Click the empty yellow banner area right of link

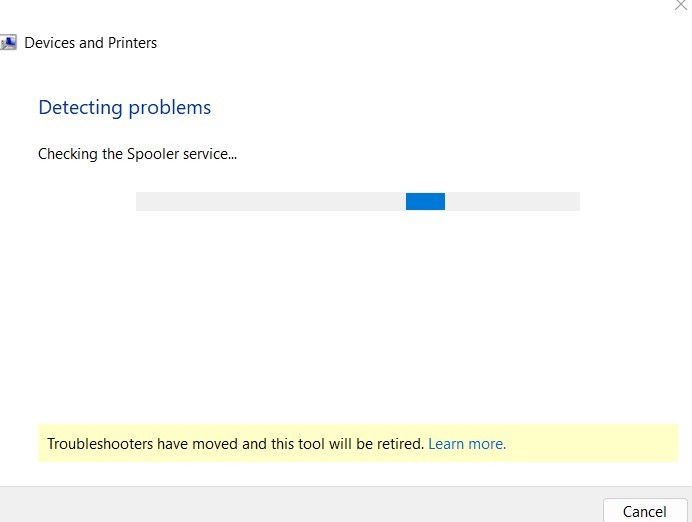tap(591, 443)
